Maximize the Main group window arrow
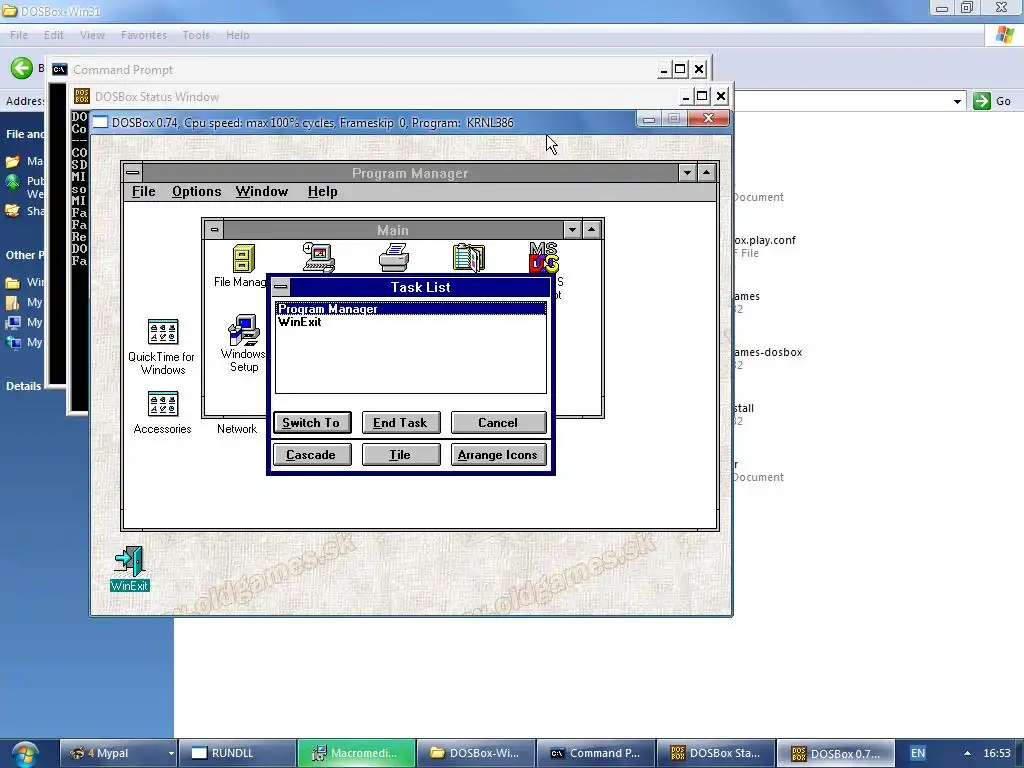1024x768 pixels. [592, 230]
